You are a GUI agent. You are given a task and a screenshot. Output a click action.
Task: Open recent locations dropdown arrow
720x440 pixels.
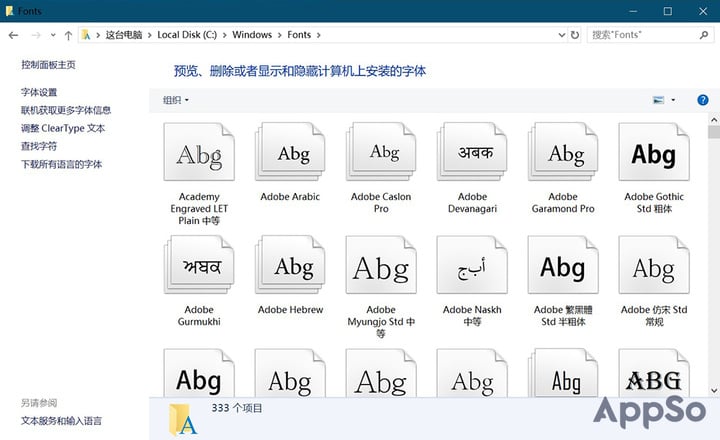pos(53,35)
